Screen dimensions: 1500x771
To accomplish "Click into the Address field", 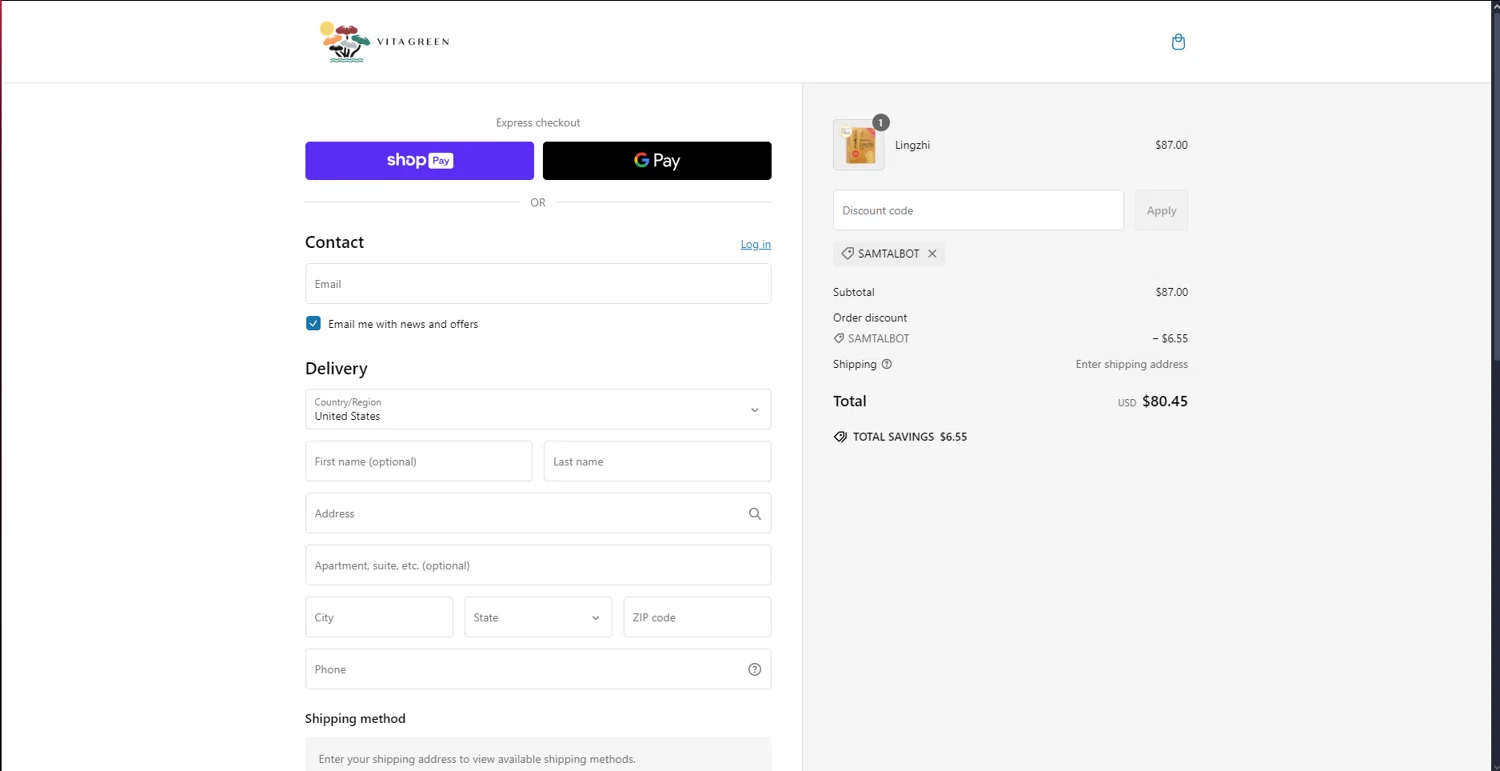I will pos(538,514).
